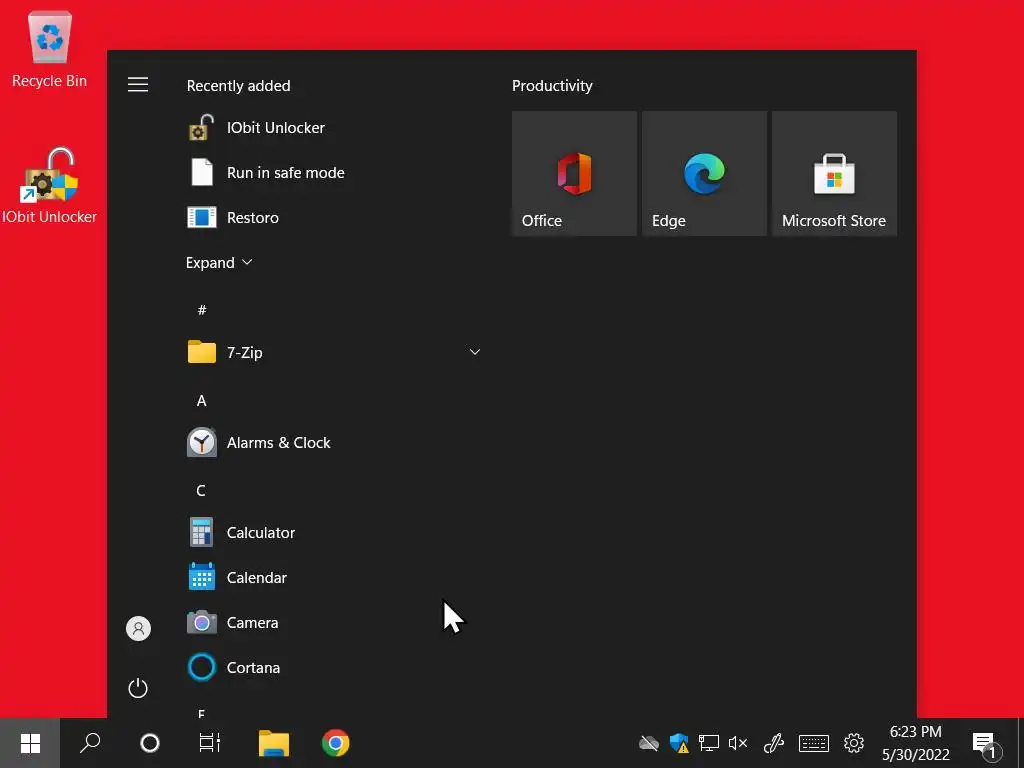Click the Cortana circle on taskbar
This screenshot has width=1024, height=768.
click(x=150, y=743)
